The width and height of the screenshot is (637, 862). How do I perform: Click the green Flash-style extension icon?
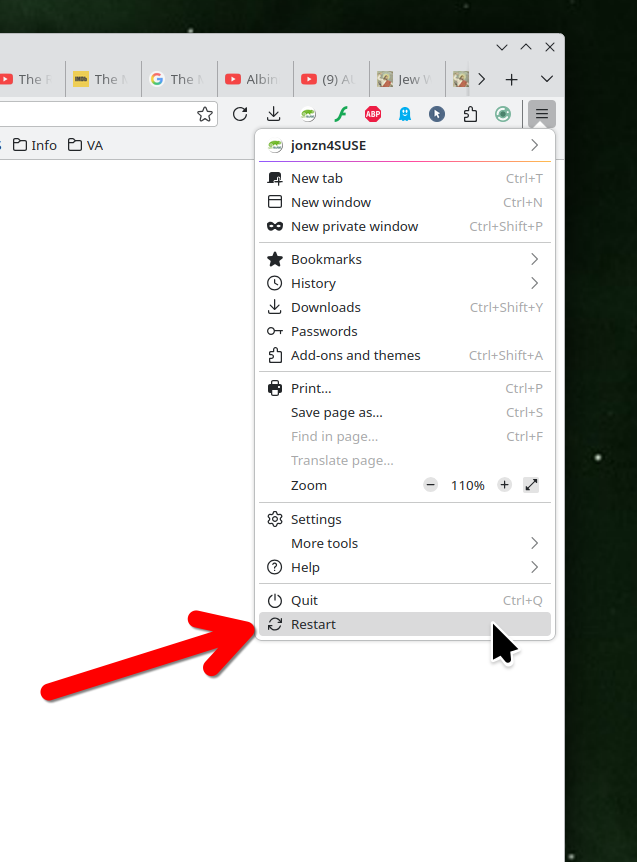[341, 114]
